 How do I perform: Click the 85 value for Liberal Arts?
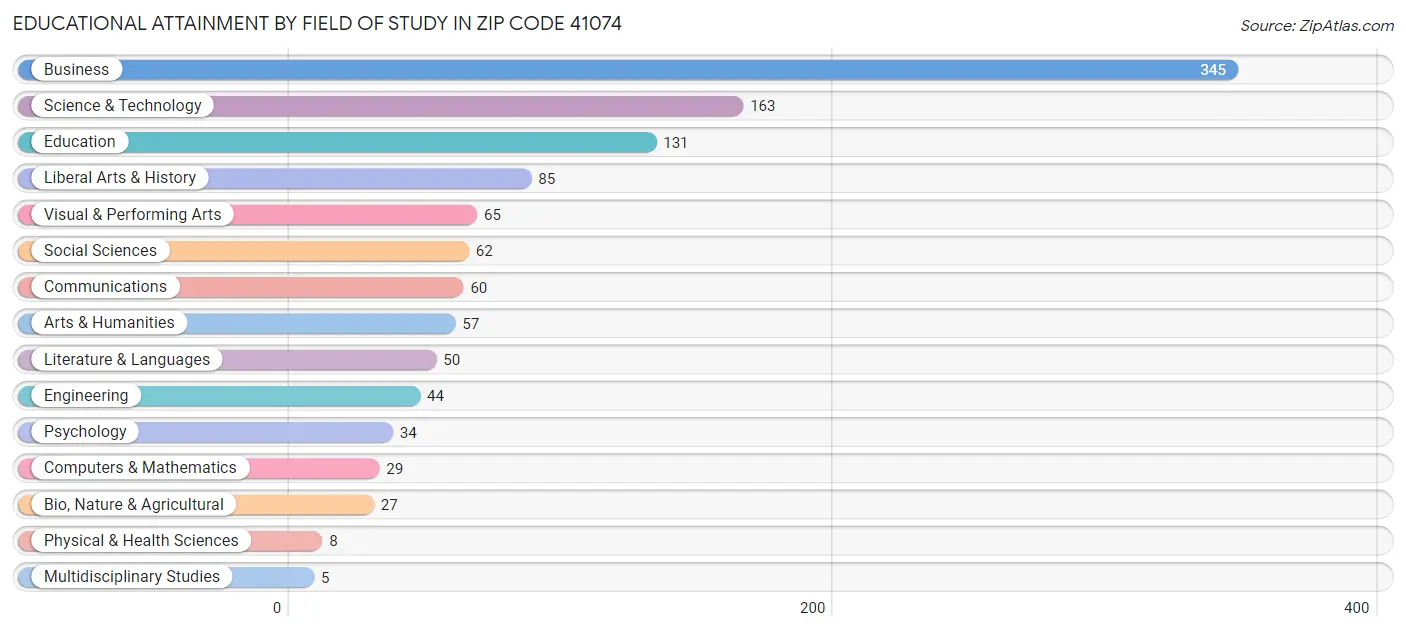click(x=546, y=179)
